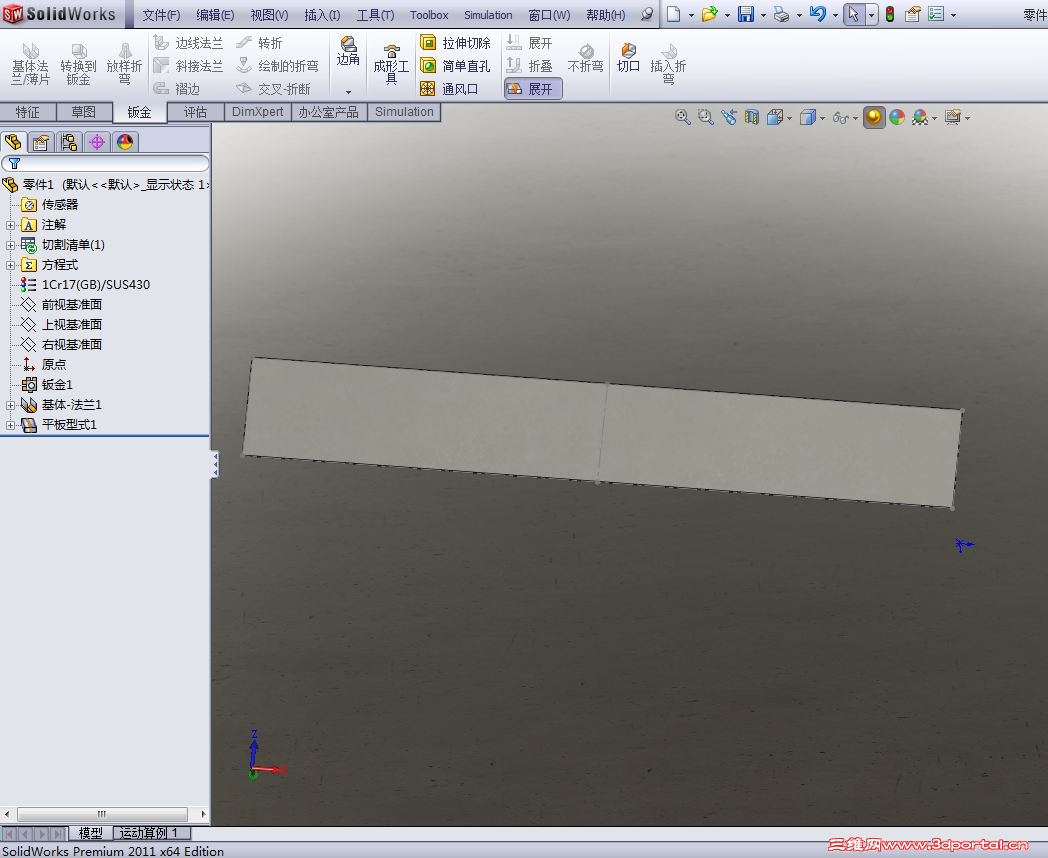Switch to the DimXpert ribbon tab

tap(257, 112)
